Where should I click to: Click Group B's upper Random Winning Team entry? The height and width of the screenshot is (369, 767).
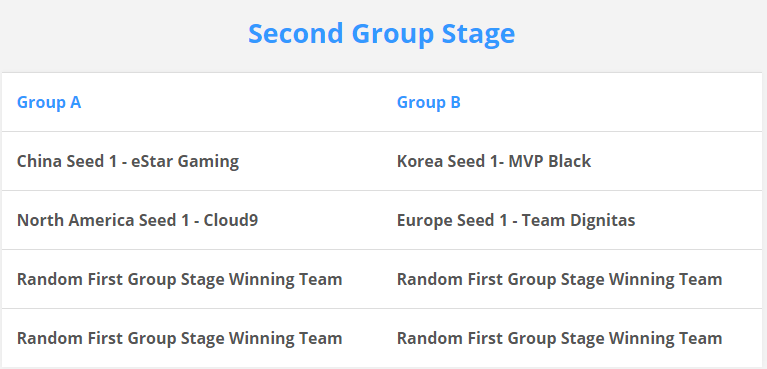[559, 279]
